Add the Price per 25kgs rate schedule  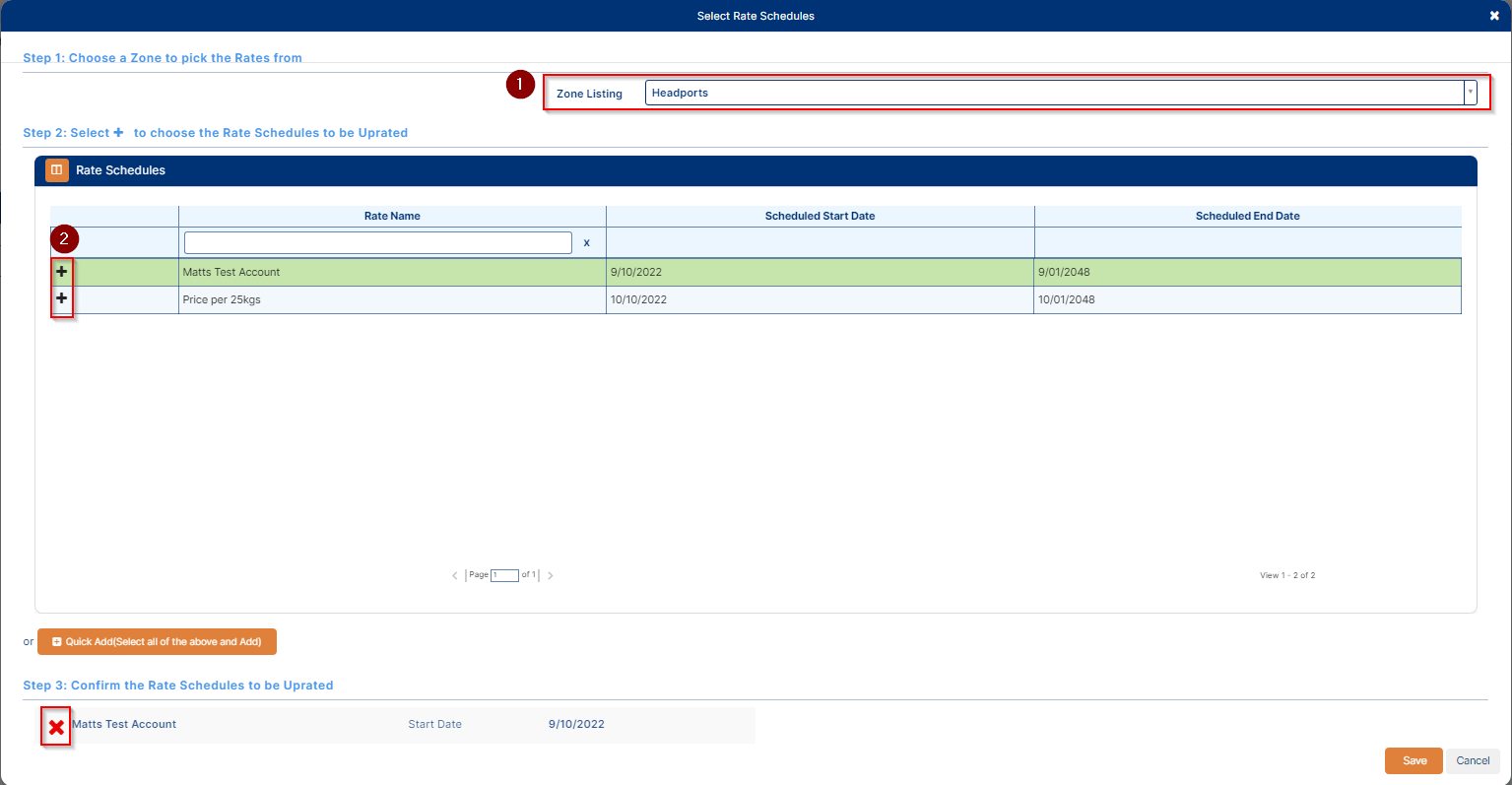[62, 298]
